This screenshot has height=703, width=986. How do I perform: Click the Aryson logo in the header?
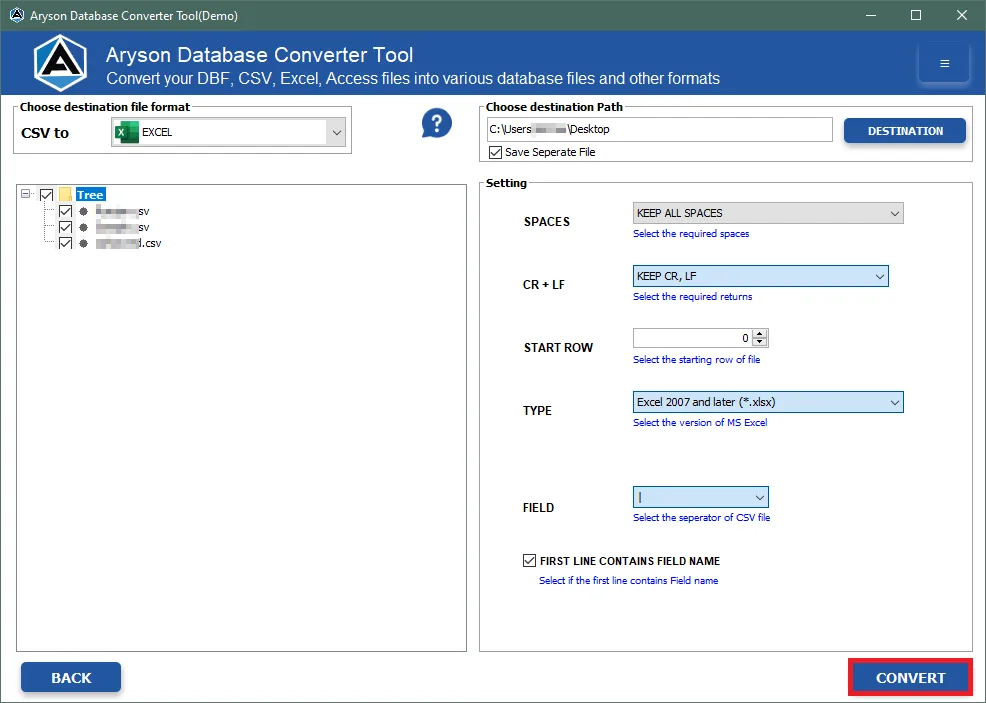(60, 63)
